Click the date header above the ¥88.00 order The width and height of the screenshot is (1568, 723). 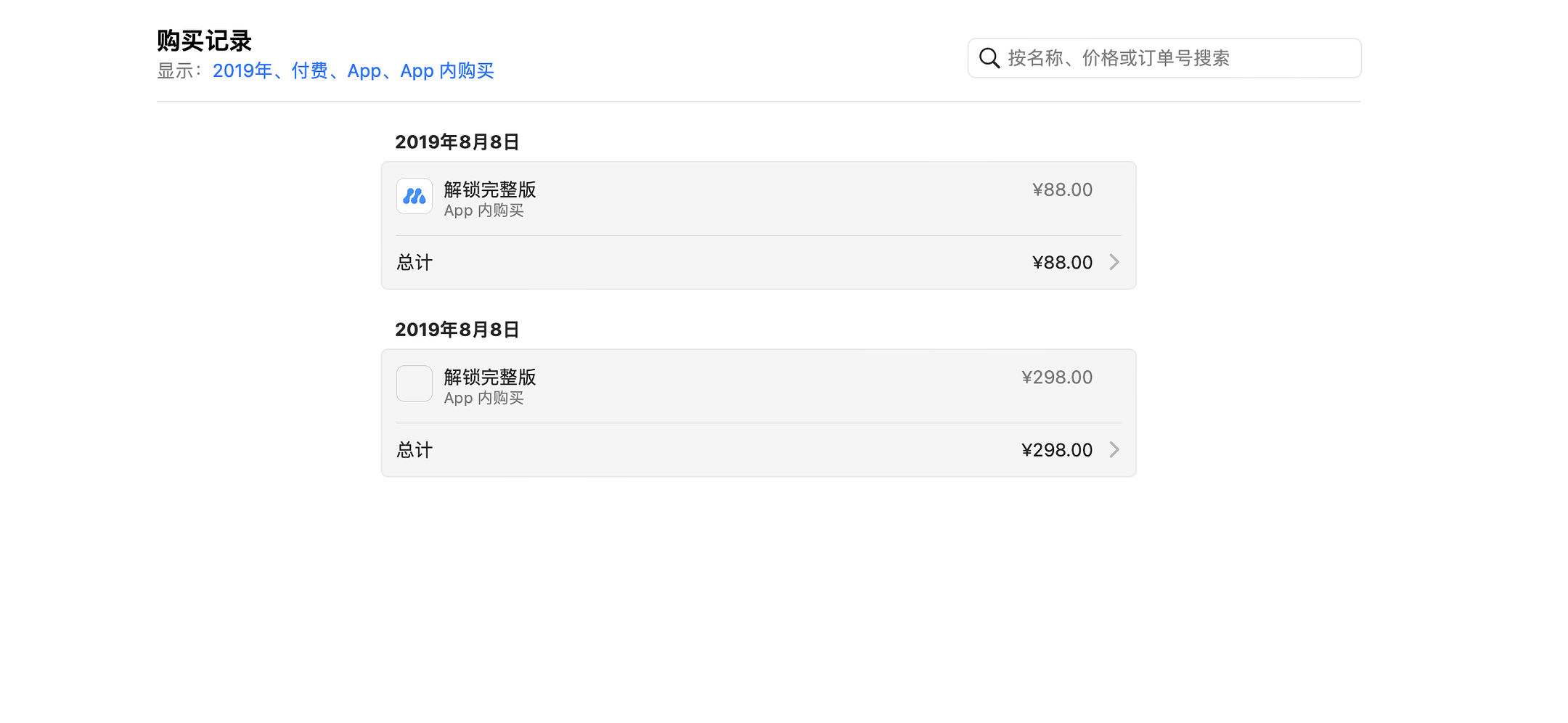tap(457, 142)
